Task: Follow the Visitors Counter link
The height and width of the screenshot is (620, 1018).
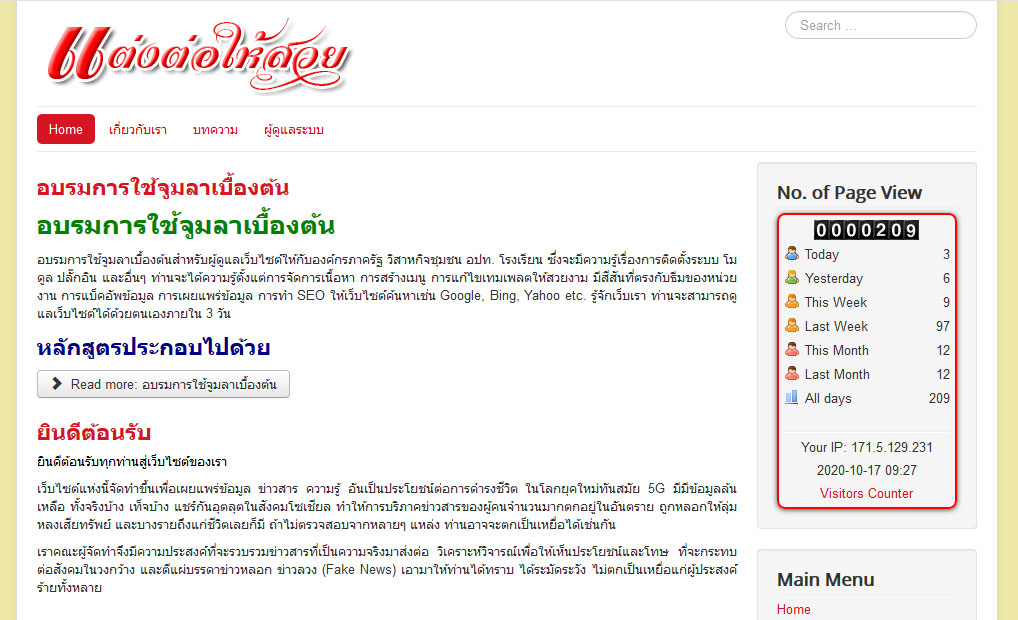Action: coord(866,493)
